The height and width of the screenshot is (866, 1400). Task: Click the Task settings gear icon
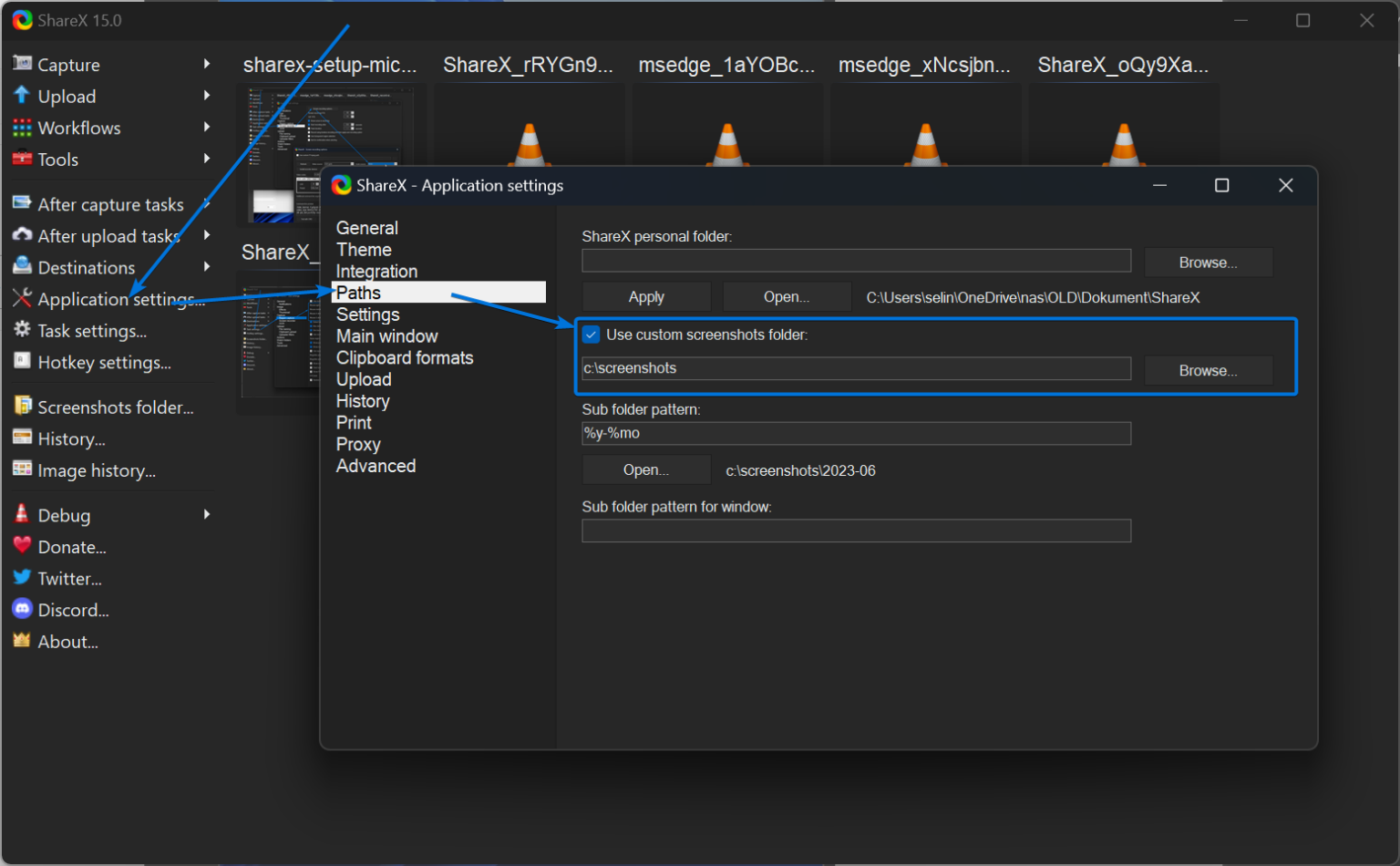coord(21,331)
